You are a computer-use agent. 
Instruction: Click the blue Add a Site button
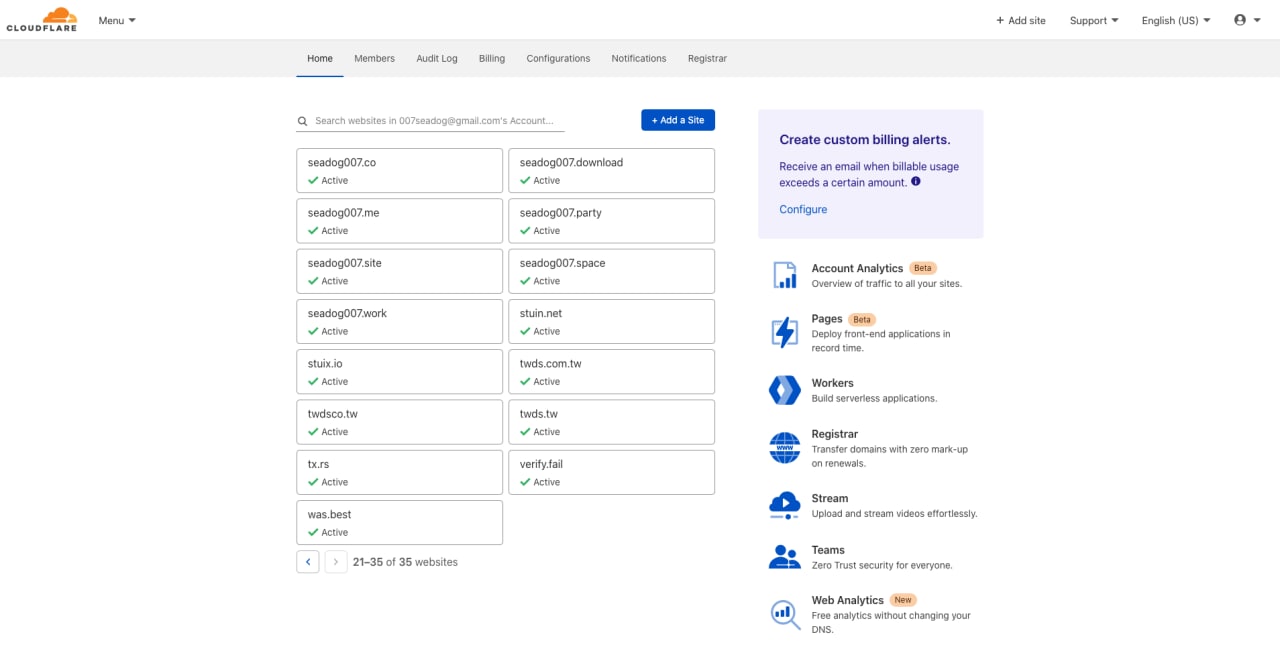pyautogui.click(x=678, y=120)
